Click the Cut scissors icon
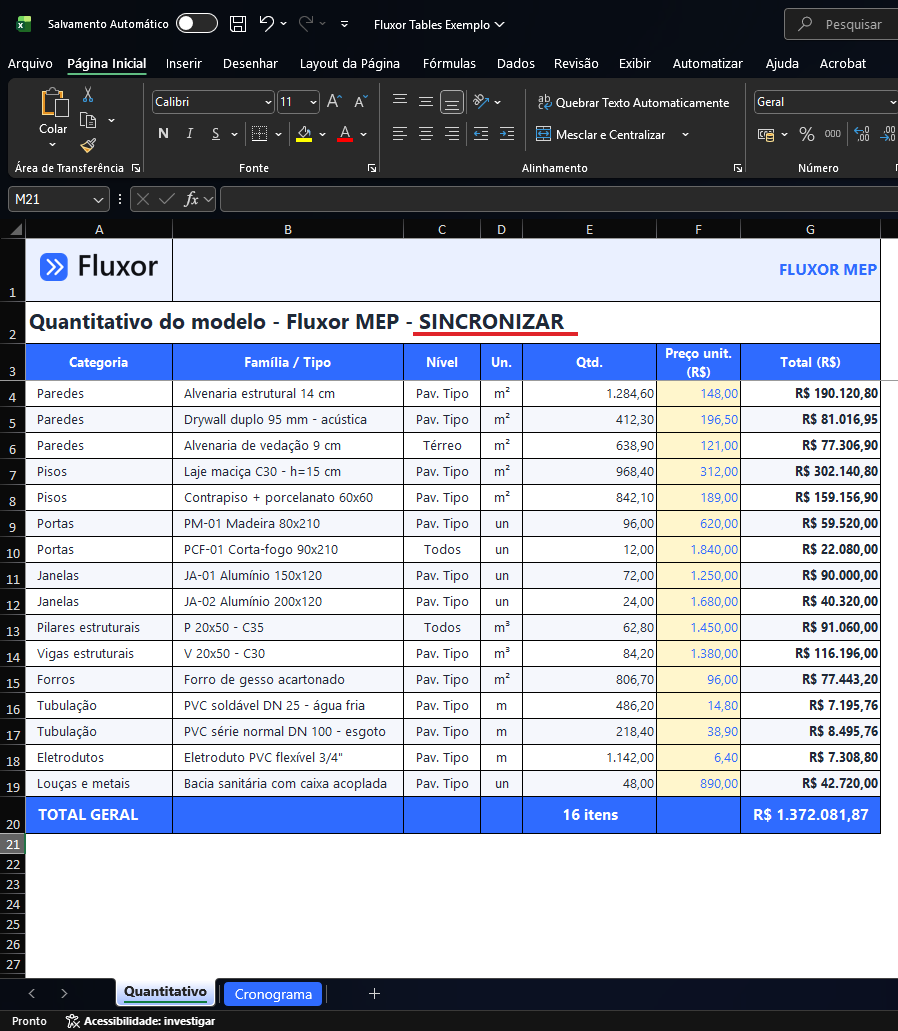The height and width of the screenshot is (1031, 898). point(87,95)
